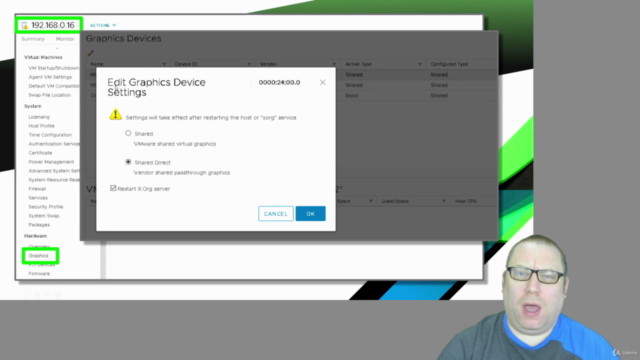Open Authentication Services item
640x360 pixels.
[53, 144]
